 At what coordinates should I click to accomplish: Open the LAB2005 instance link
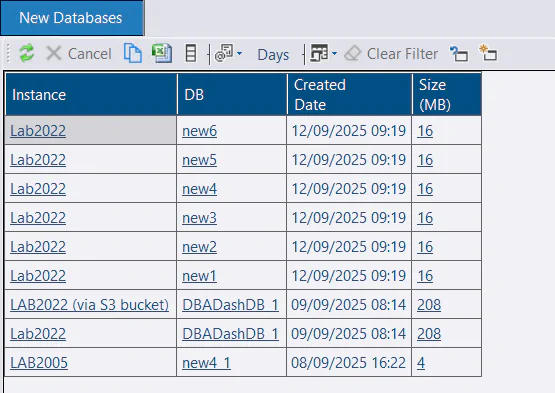pos(39,363)
